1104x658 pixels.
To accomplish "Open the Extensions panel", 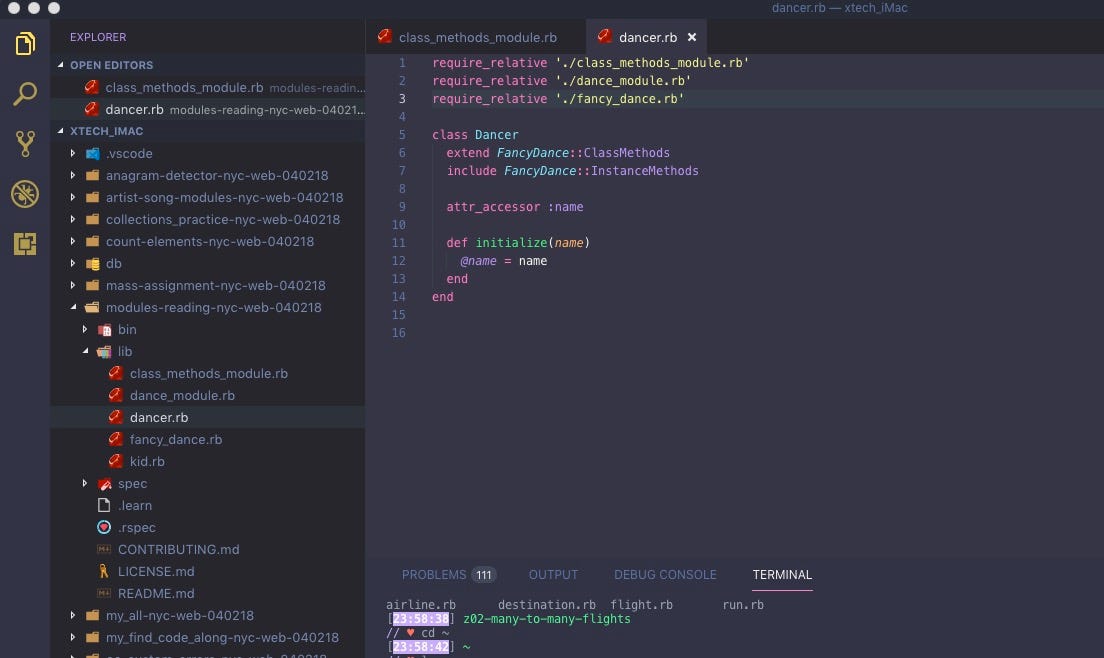I will point(24,243).
